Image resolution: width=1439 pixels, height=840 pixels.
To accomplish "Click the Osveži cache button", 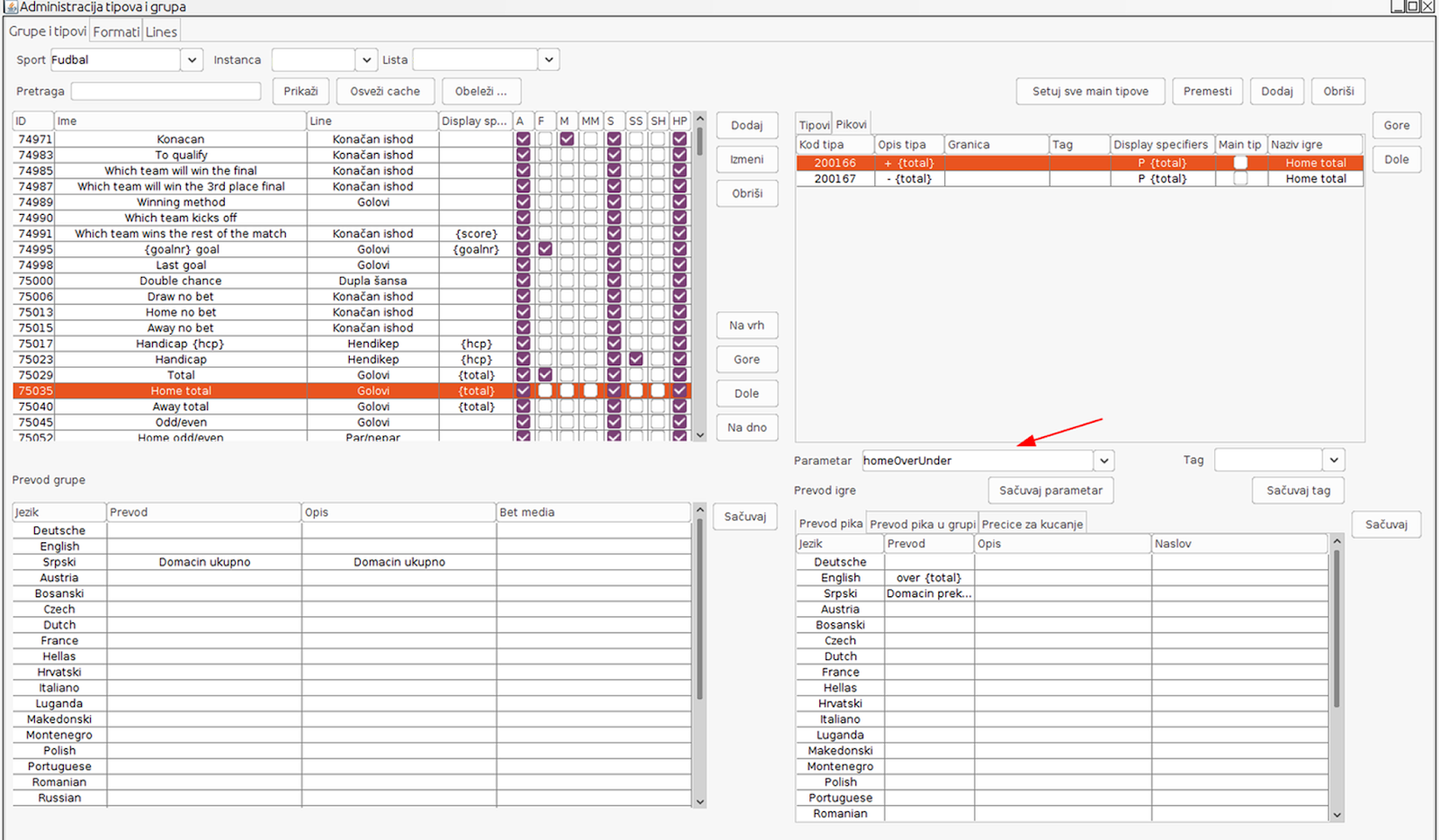I will (x=385, y=92).
